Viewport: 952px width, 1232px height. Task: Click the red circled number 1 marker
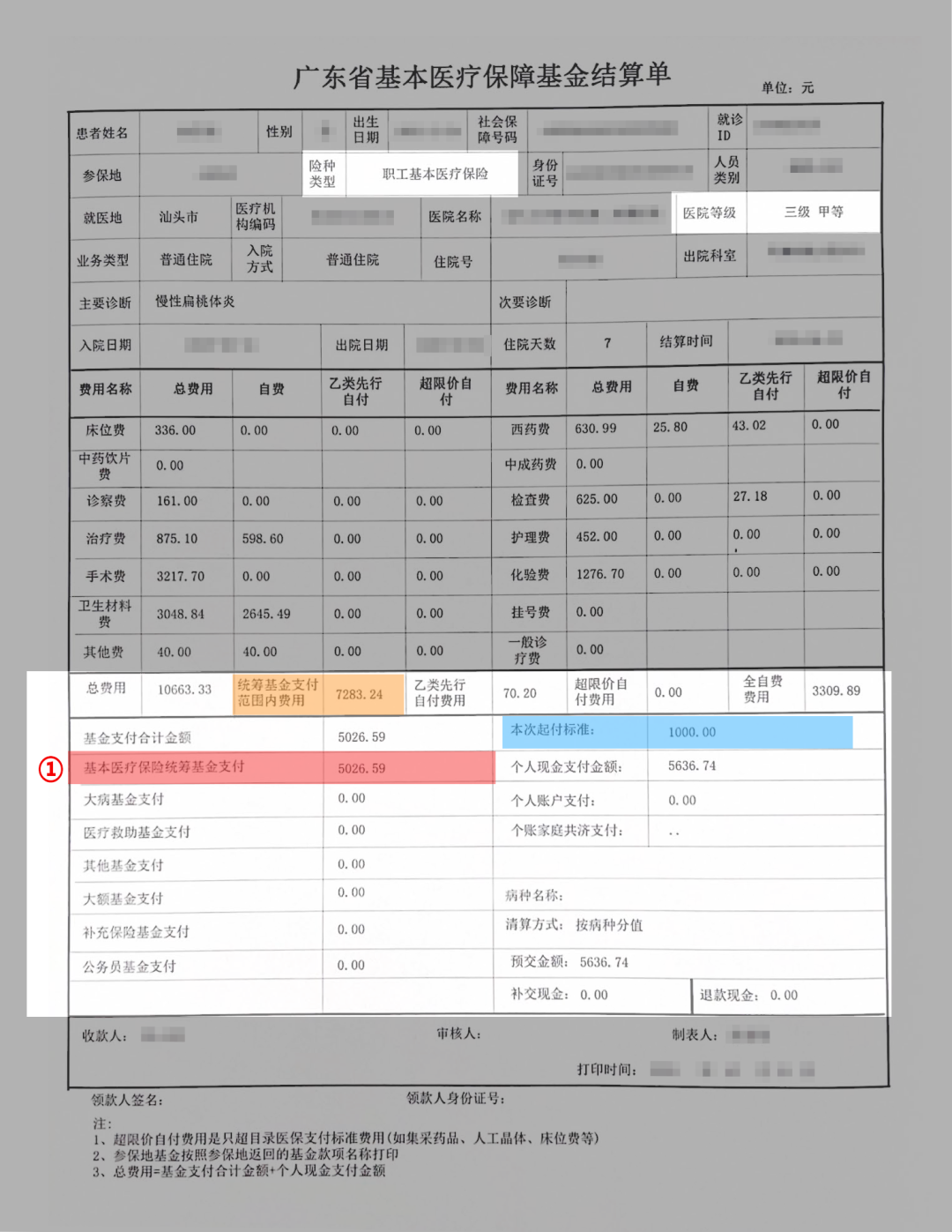[50, 769]
